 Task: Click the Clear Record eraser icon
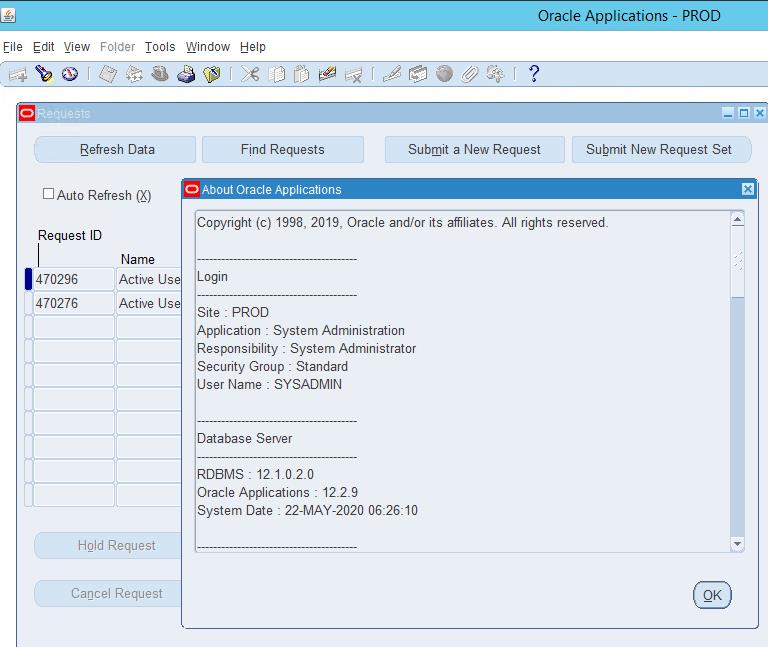327,74
